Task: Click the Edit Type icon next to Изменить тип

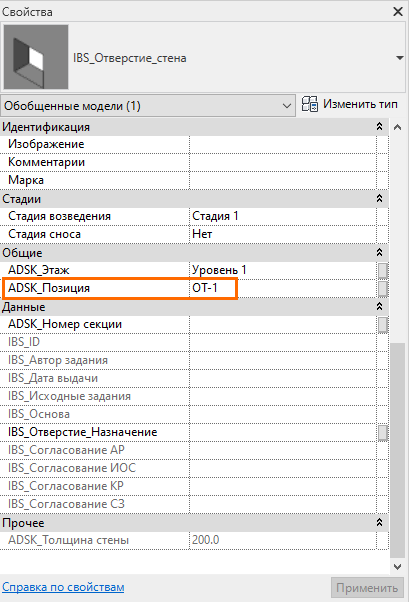Action: click(x=310, y=104)
